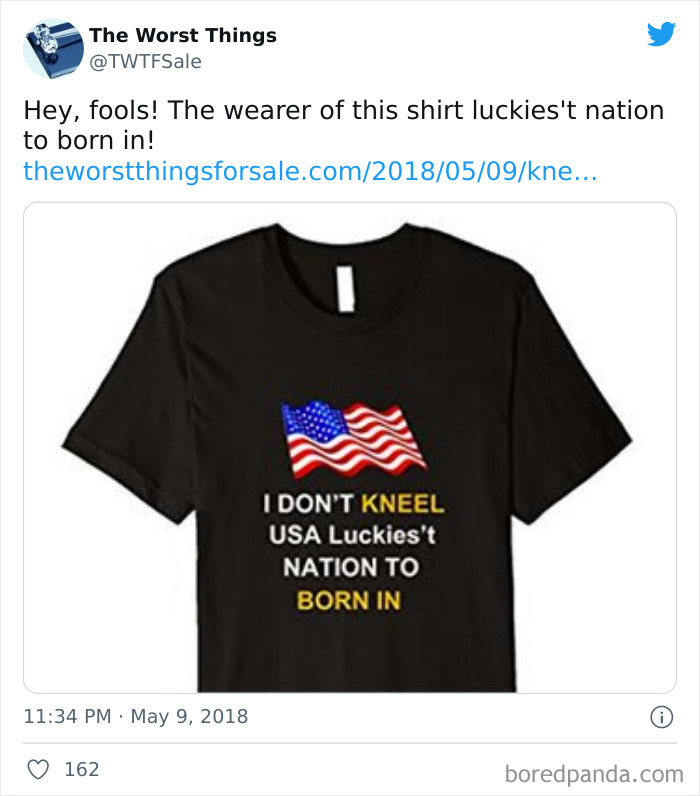Click the yellow BORN IN text on the shirt
This screenshot has height=796, width=700.
click(x=348, y=601)
